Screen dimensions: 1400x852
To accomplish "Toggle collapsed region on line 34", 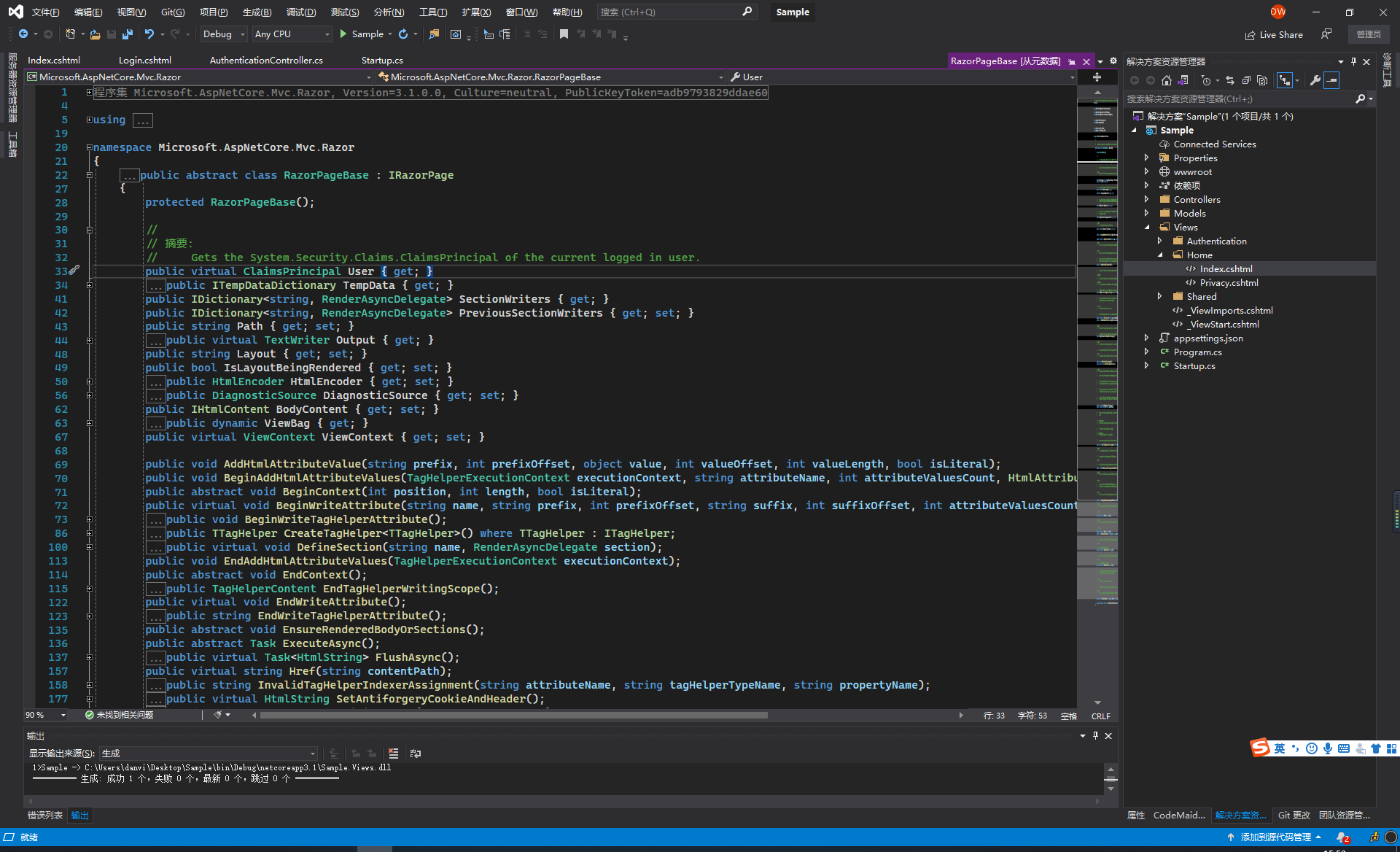I will pyautogui.click(x=89, y=284).
